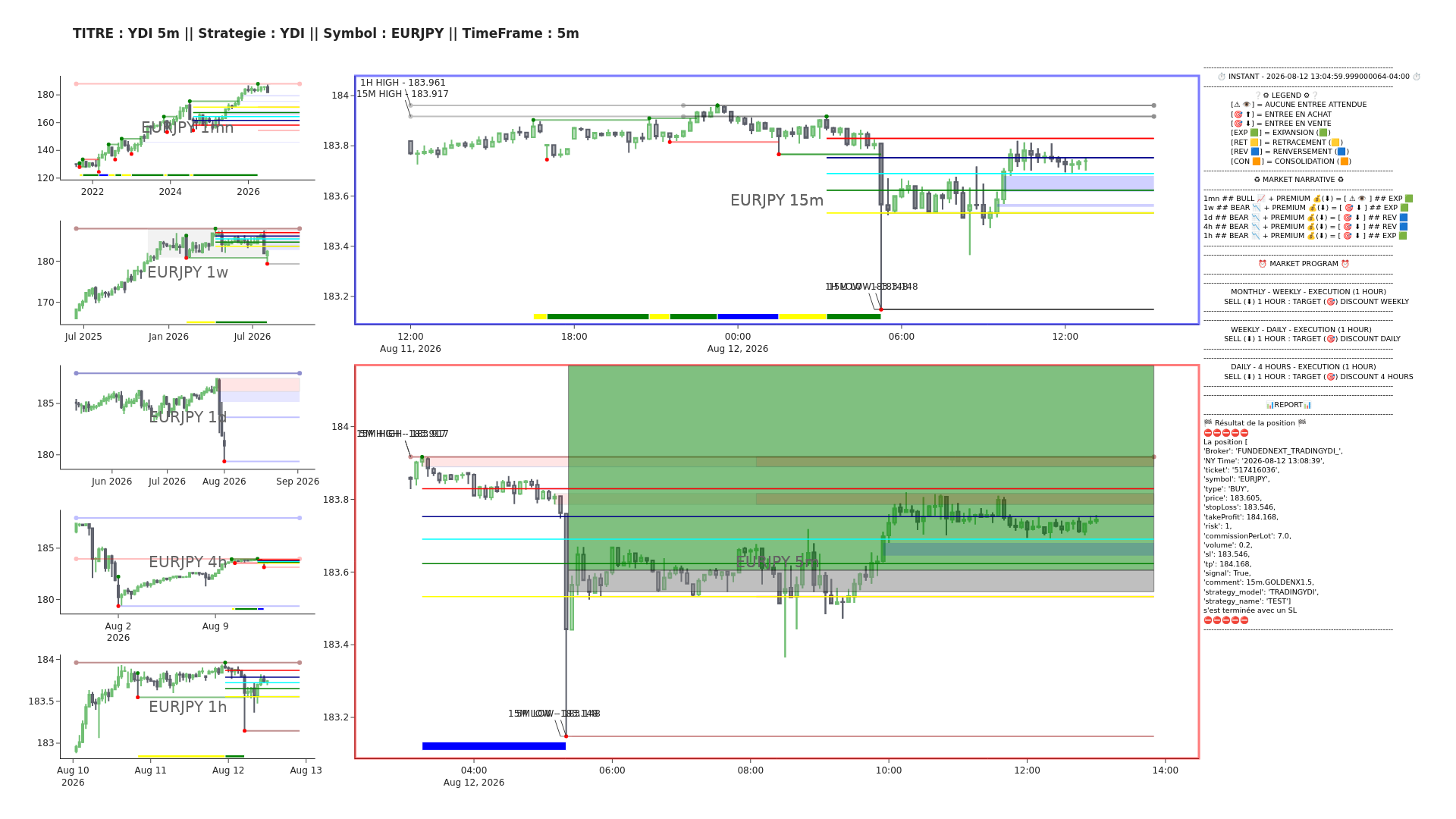
Task: Select the EURJPY 4h mini chart
Action: tap(187, 562)
